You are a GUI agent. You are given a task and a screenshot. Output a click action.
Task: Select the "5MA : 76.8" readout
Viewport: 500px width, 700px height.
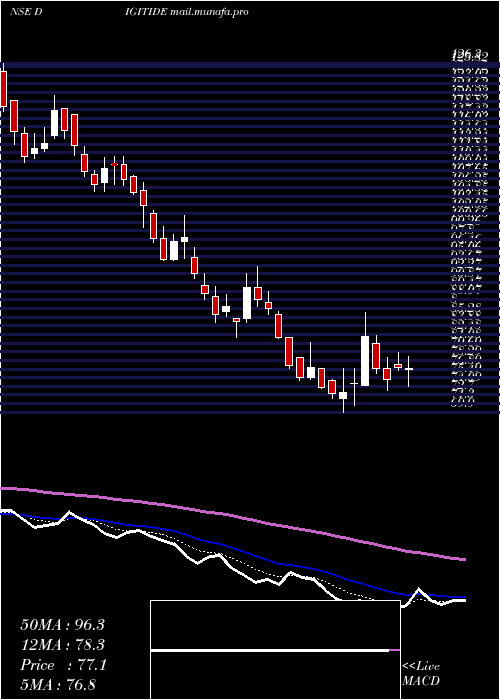click(58, 684)
